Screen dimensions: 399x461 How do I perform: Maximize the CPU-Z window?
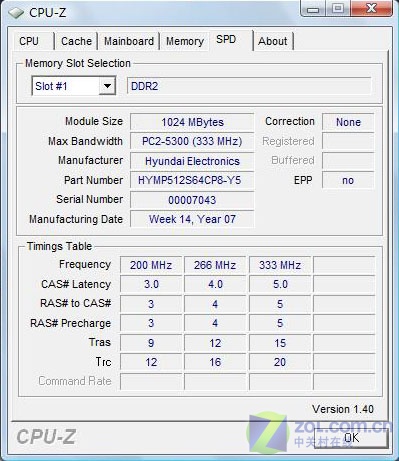(337, 9)
